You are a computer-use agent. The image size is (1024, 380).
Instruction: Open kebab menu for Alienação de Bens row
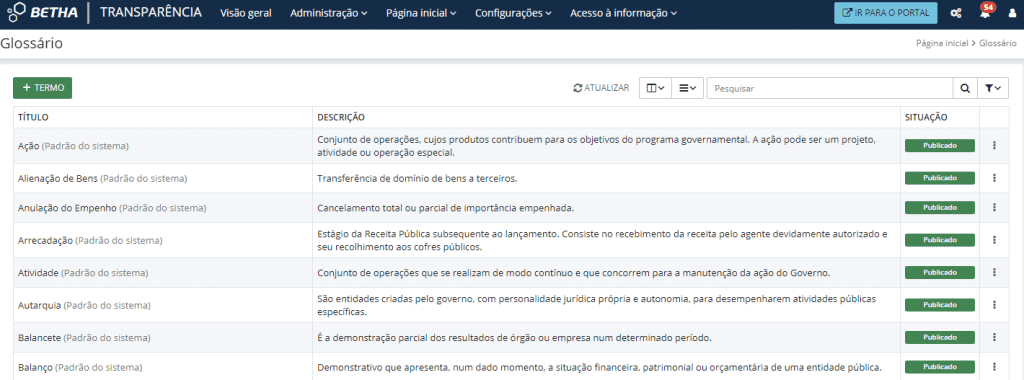(x=994, y=178)
